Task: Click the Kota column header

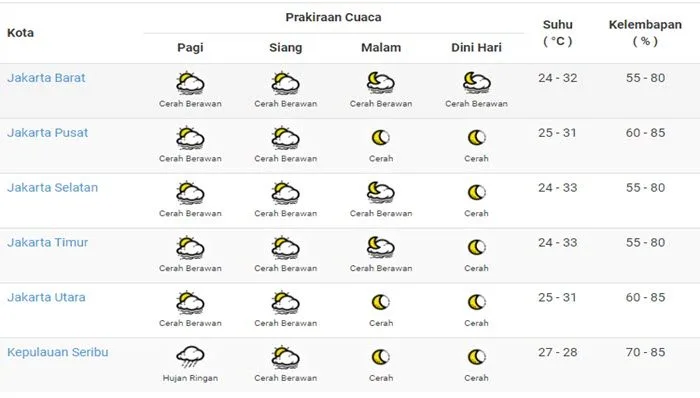Action: click(x=21, y=33)
